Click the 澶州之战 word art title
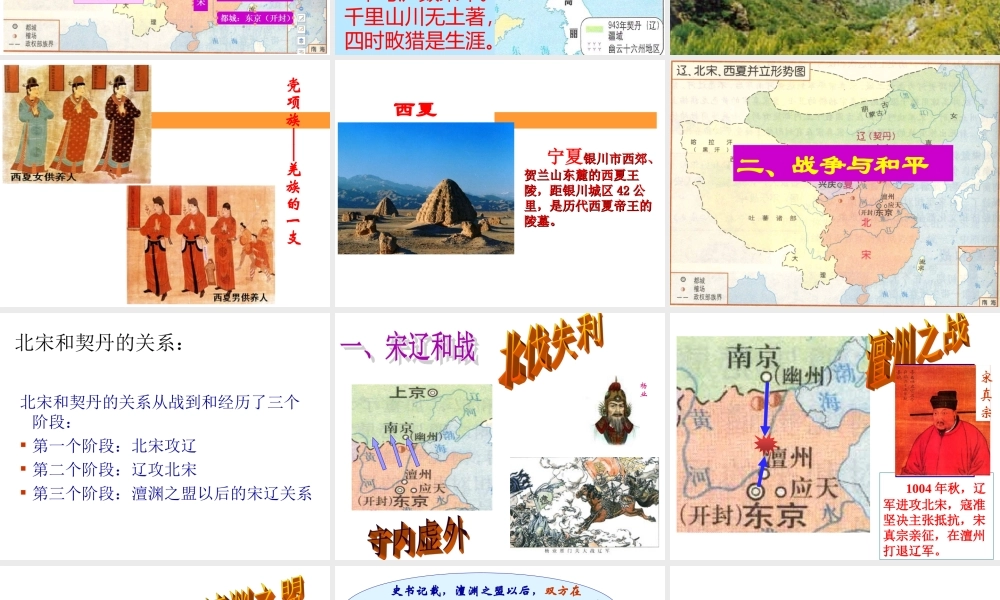 [x=917, y=345]
